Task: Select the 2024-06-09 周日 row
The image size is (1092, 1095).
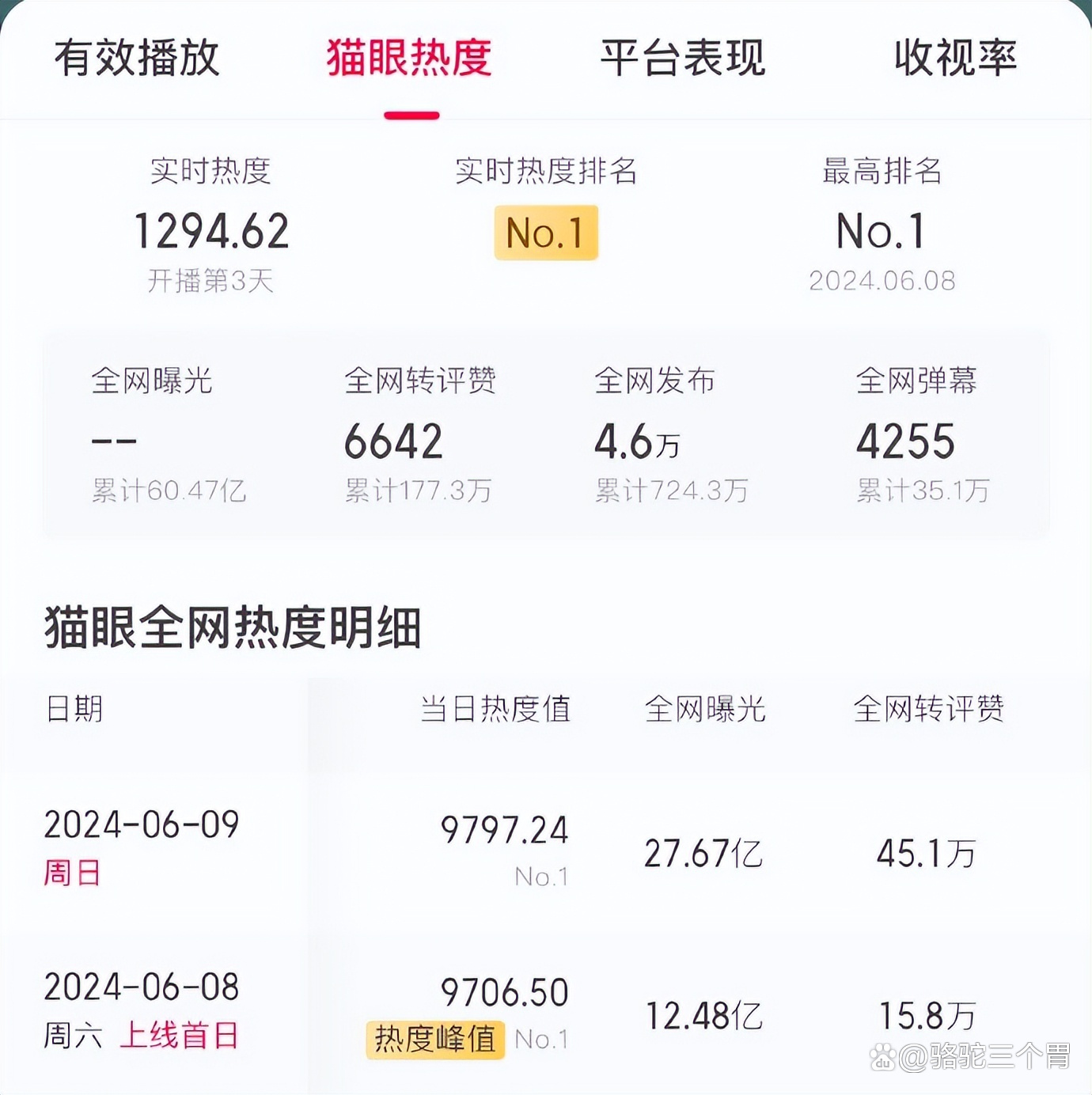Action: point(546,851)
